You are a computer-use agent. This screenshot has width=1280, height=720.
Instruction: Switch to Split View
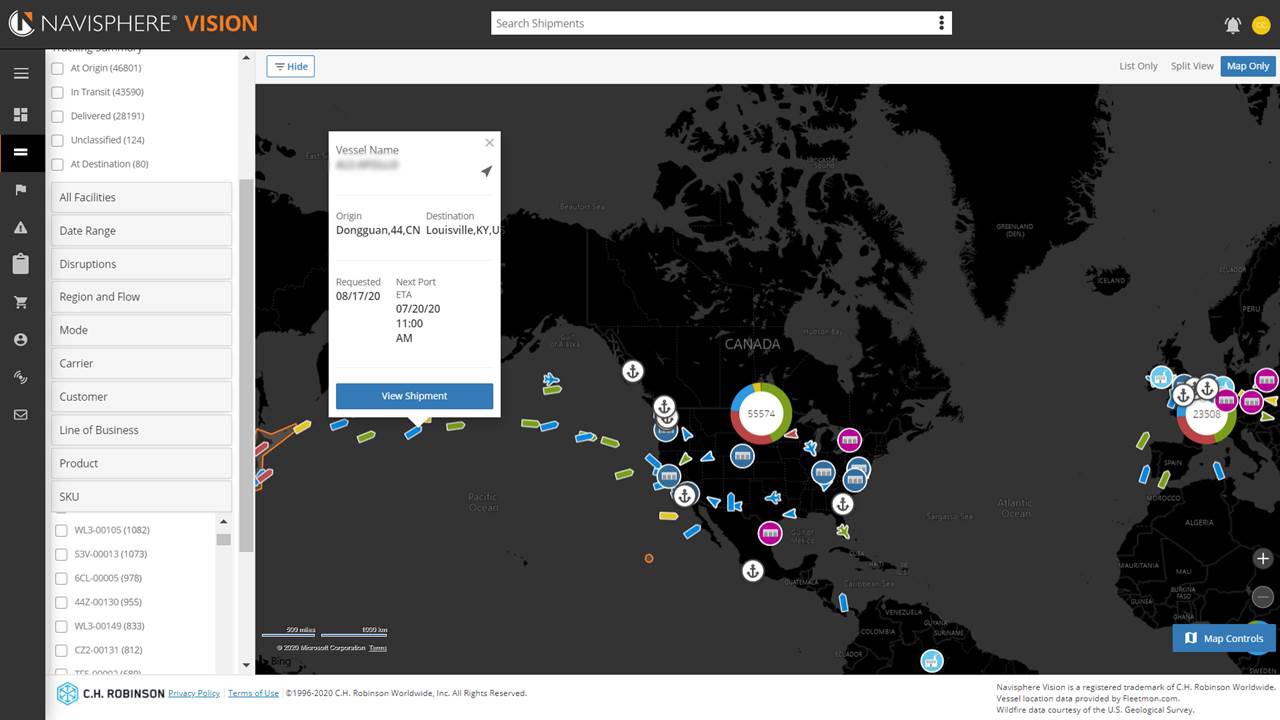(x=1192, y=66)
